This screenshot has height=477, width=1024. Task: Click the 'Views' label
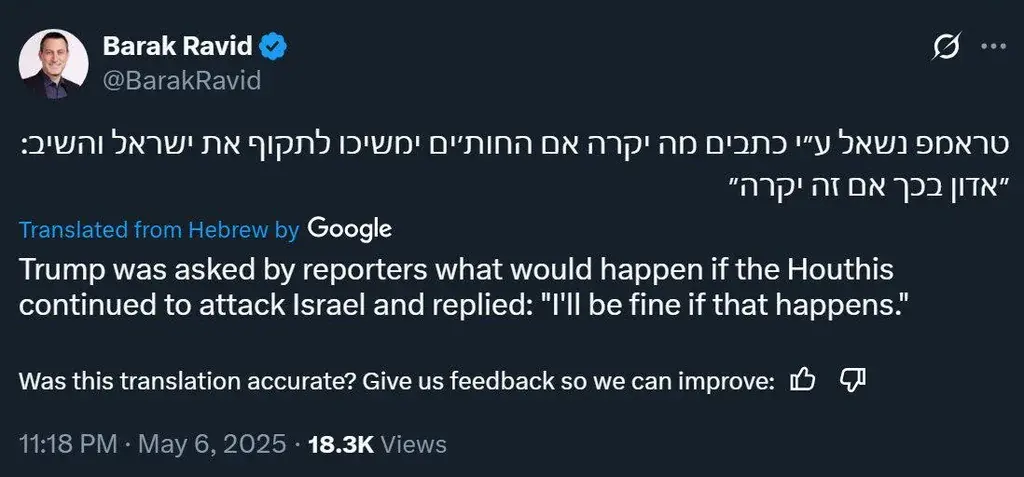tap(413, 445)
